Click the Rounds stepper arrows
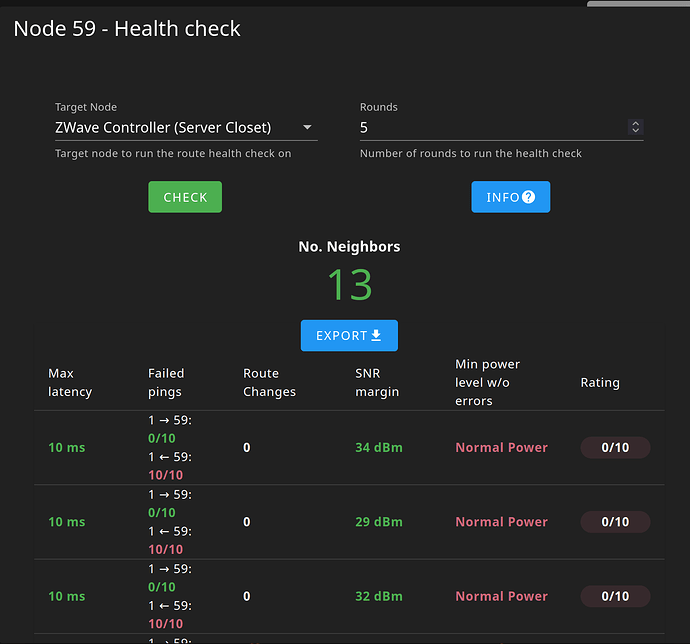 point(635,128)
